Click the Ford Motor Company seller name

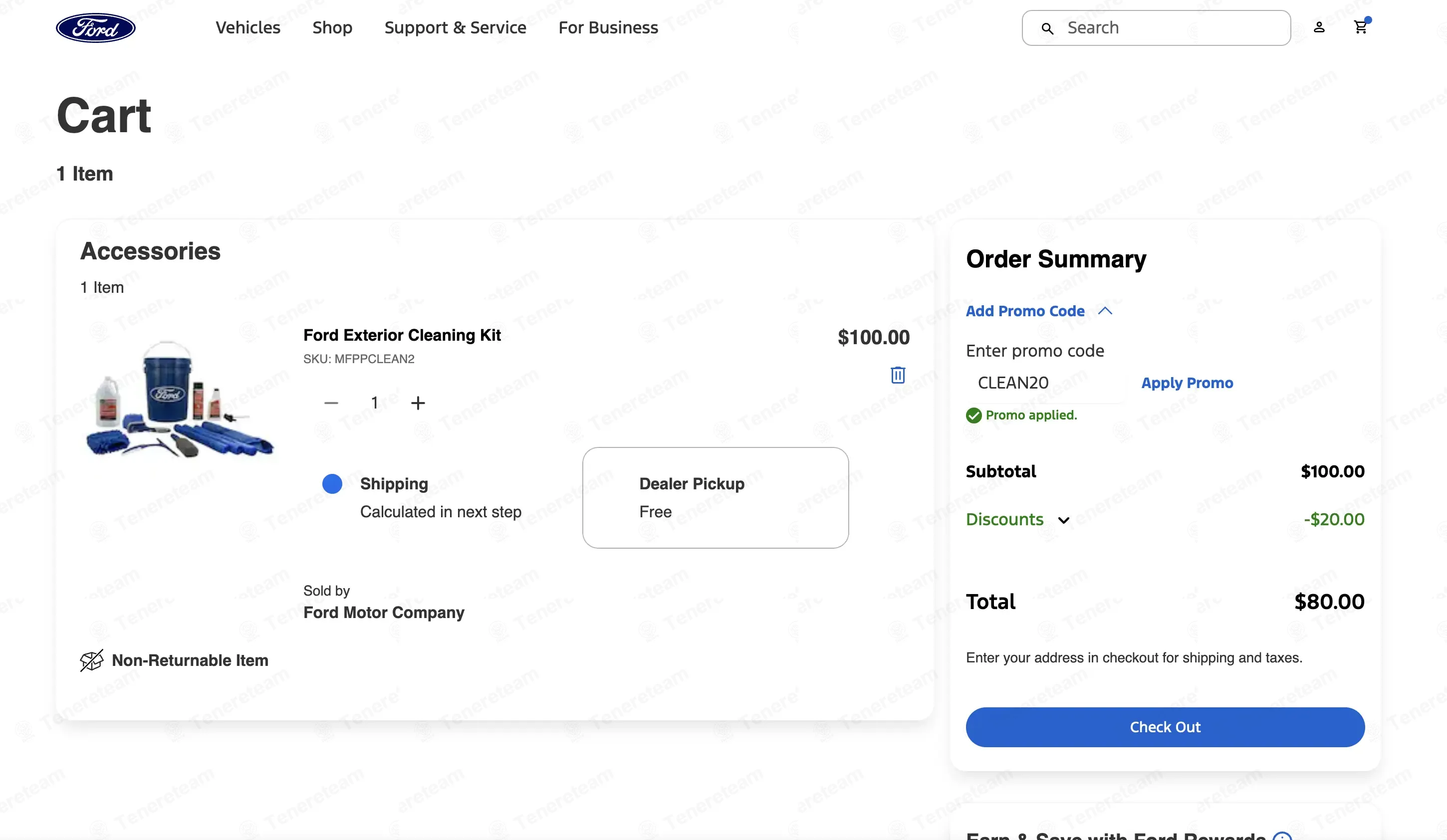point(384,613)
